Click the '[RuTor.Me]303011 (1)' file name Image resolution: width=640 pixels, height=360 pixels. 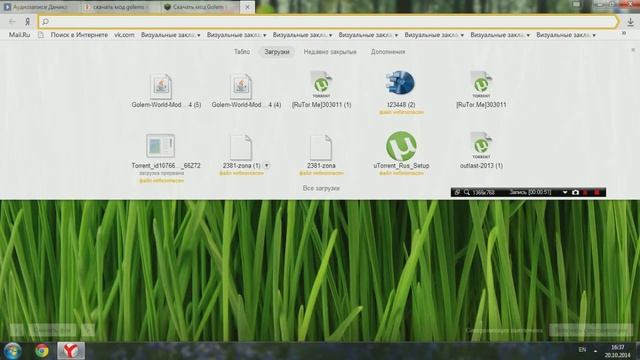click(321, 105)
